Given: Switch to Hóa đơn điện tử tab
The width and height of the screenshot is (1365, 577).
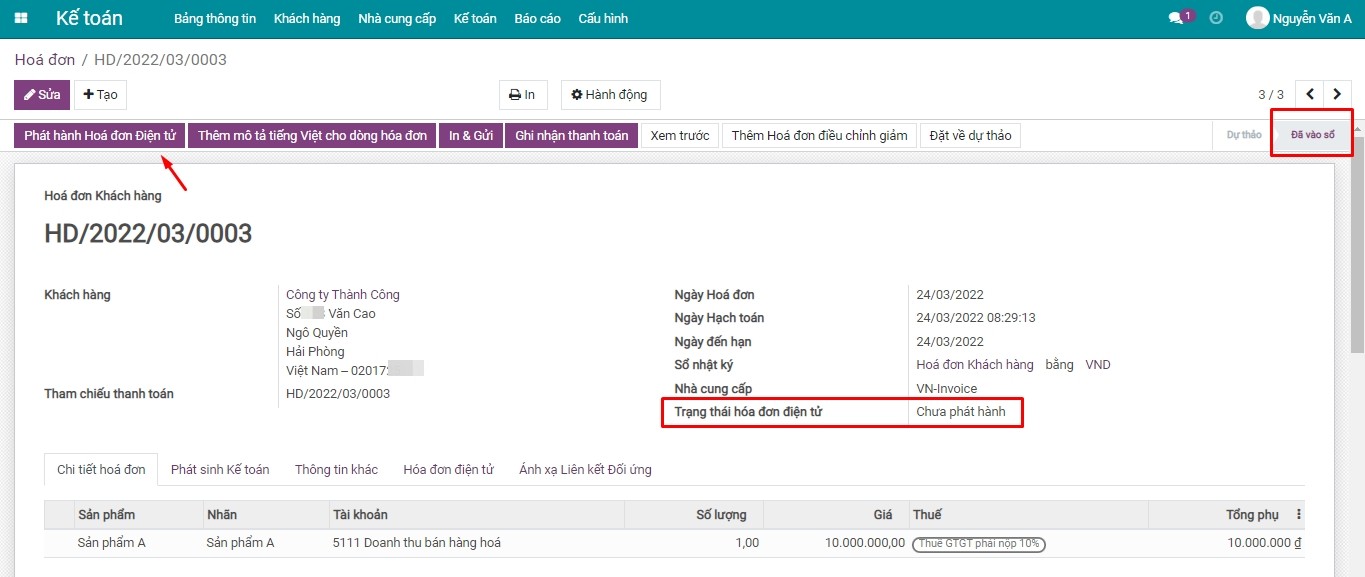Looking at the screenshot, I should 448,469.
